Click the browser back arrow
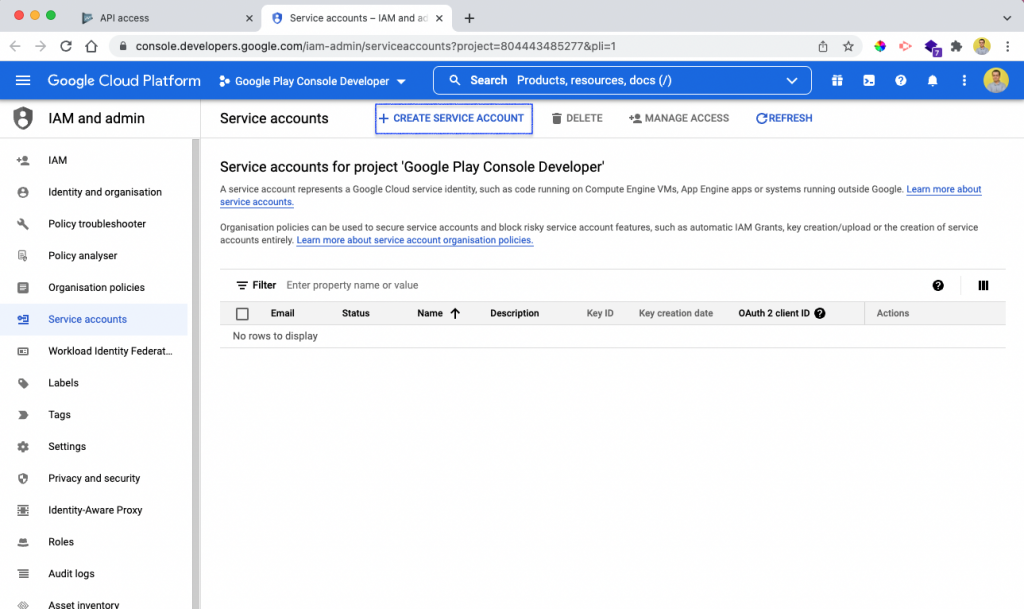 (x=15, y=46)
